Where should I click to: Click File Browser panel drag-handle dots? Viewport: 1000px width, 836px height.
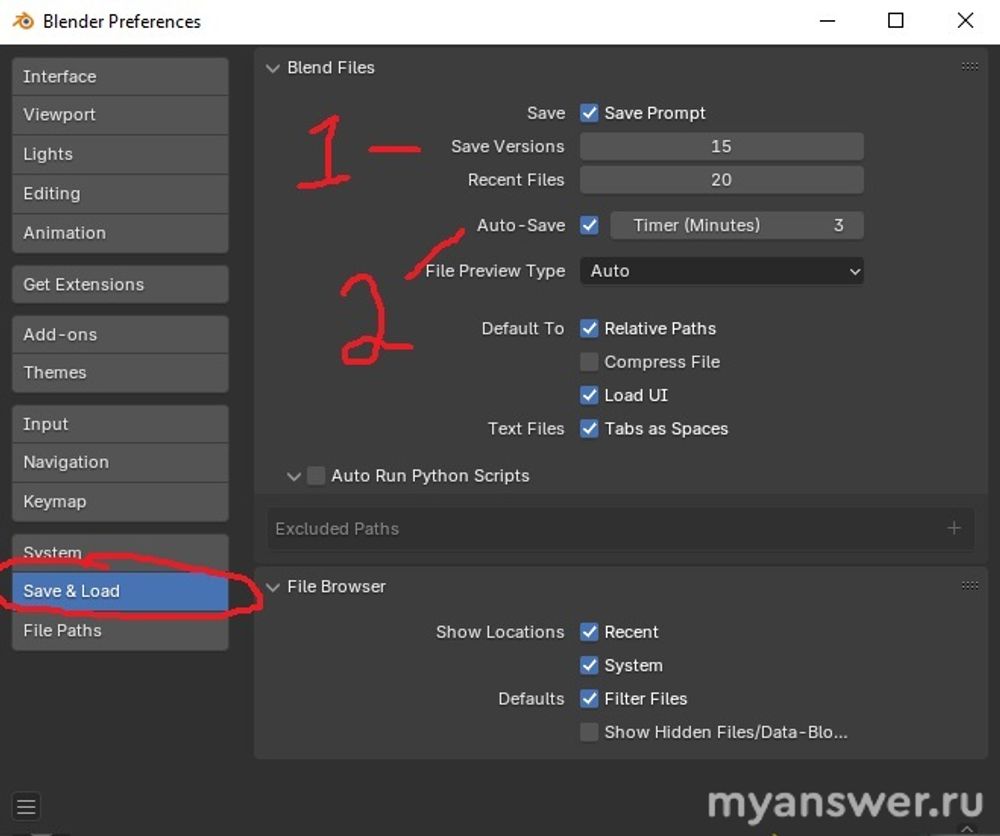[x=969, y=586]
